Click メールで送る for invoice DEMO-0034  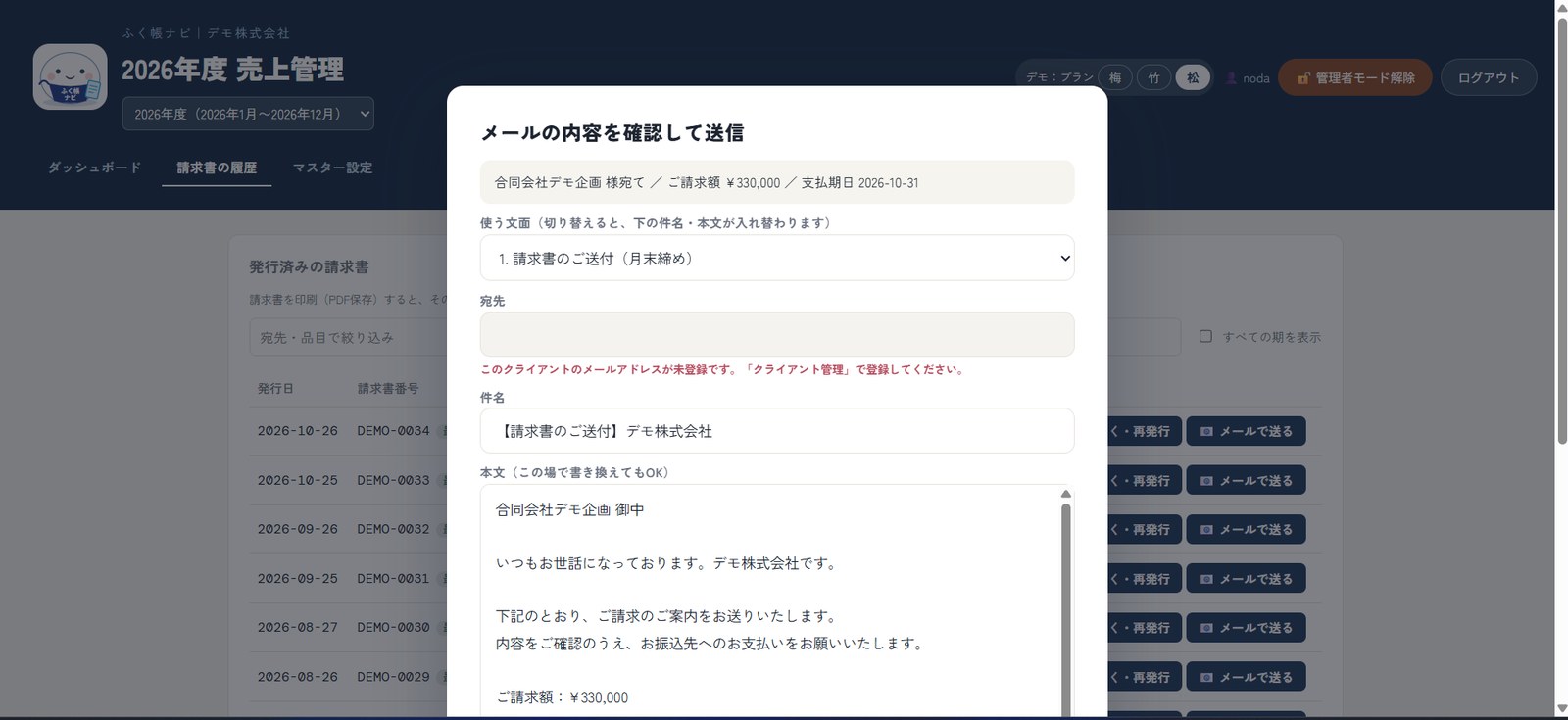1246,431
